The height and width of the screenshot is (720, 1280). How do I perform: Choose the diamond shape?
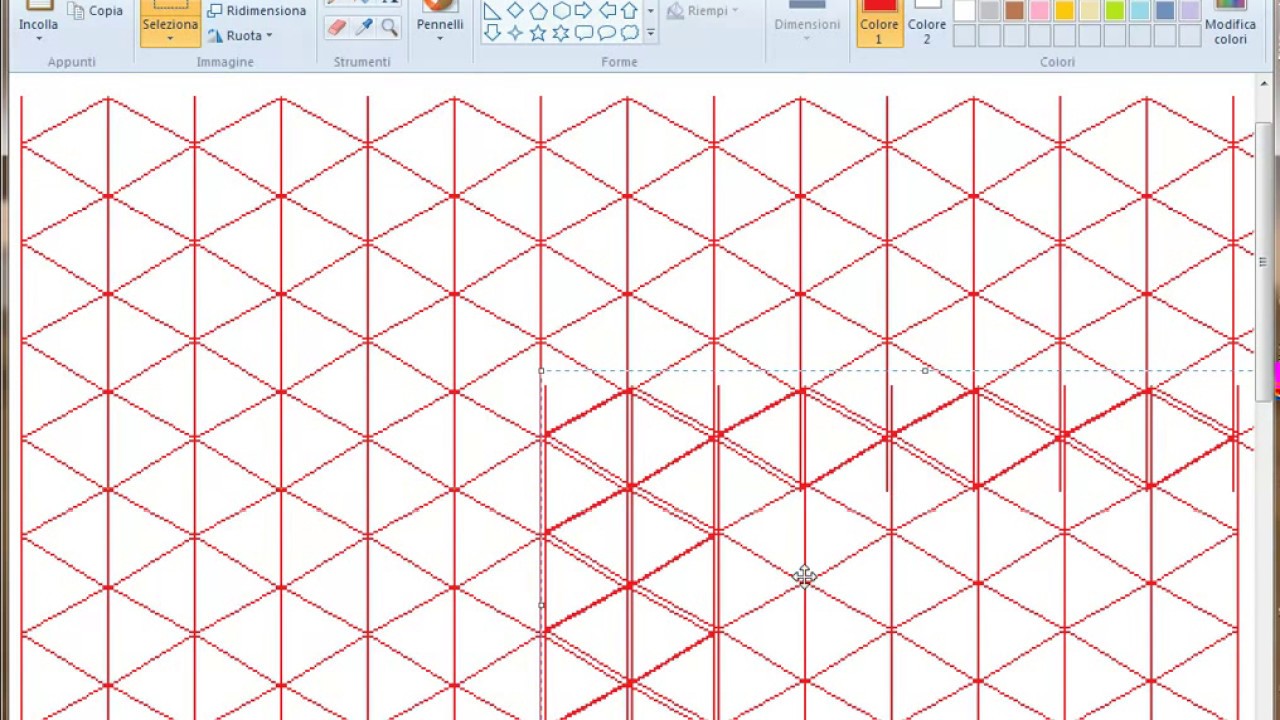(x=515, y=11)
